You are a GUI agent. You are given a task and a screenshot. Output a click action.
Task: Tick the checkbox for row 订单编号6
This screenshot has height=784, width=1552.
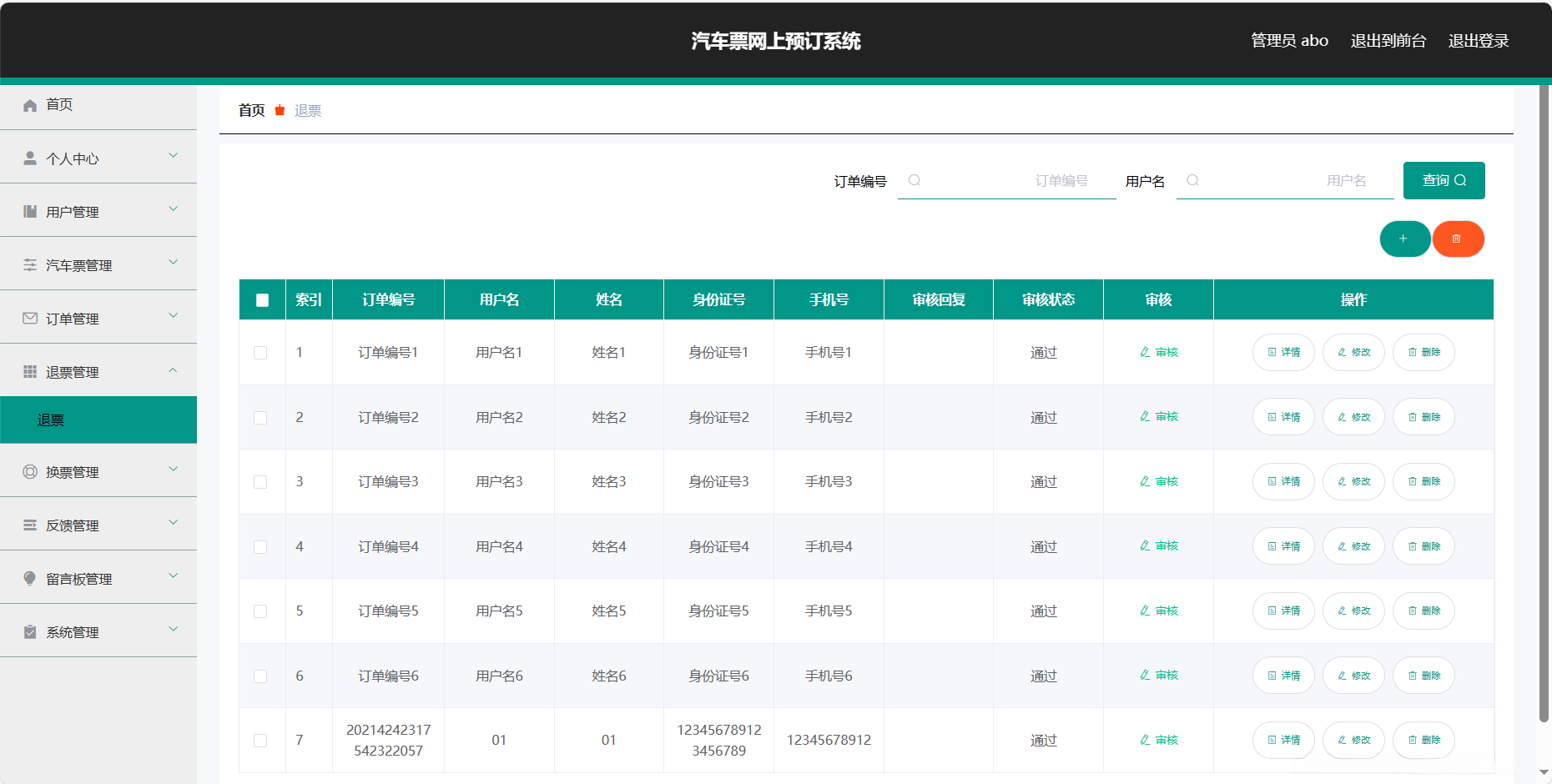[260, 676]
